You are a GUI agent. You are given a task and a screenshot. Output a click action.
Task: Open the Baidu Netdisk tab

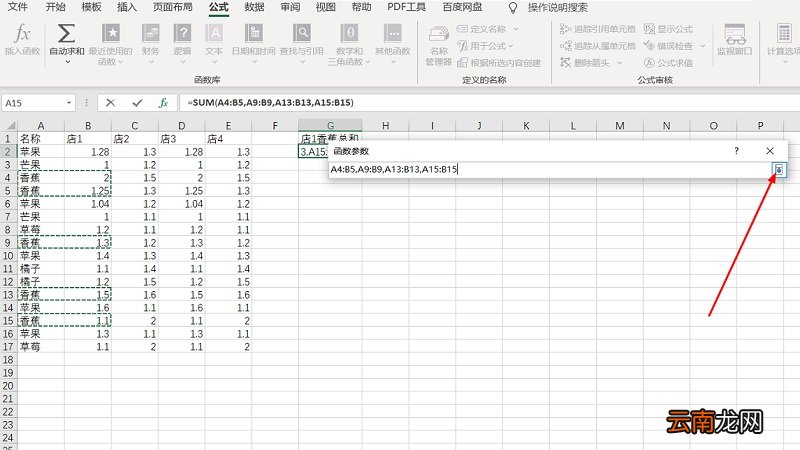tap(462, 7)
